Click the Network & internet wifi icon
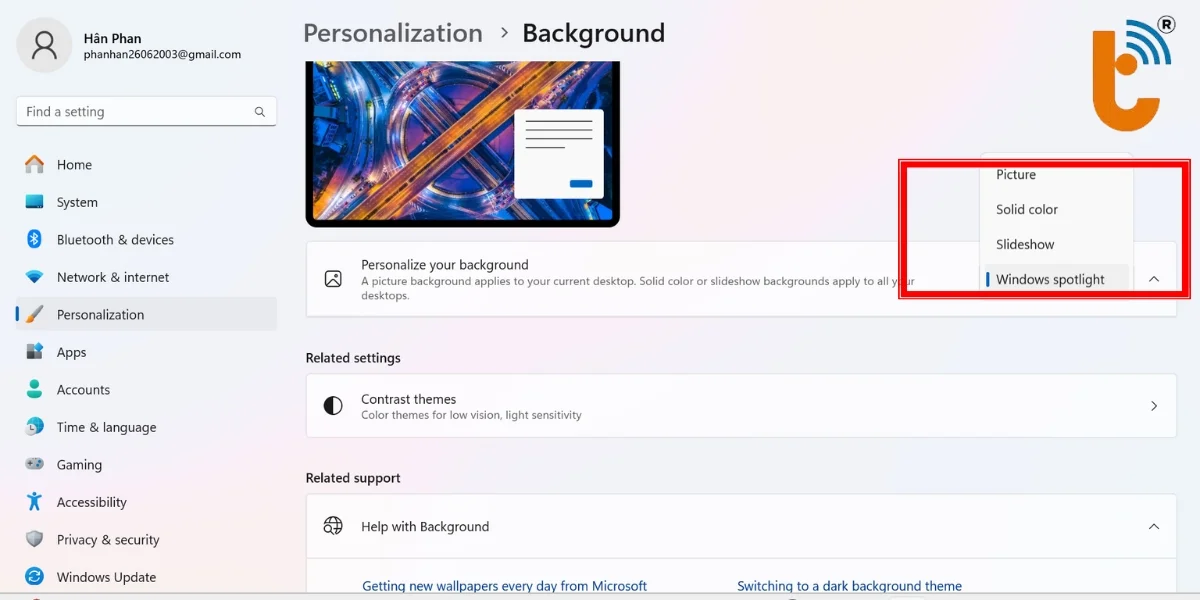The image size is (1200, 600). click(35, 277)
